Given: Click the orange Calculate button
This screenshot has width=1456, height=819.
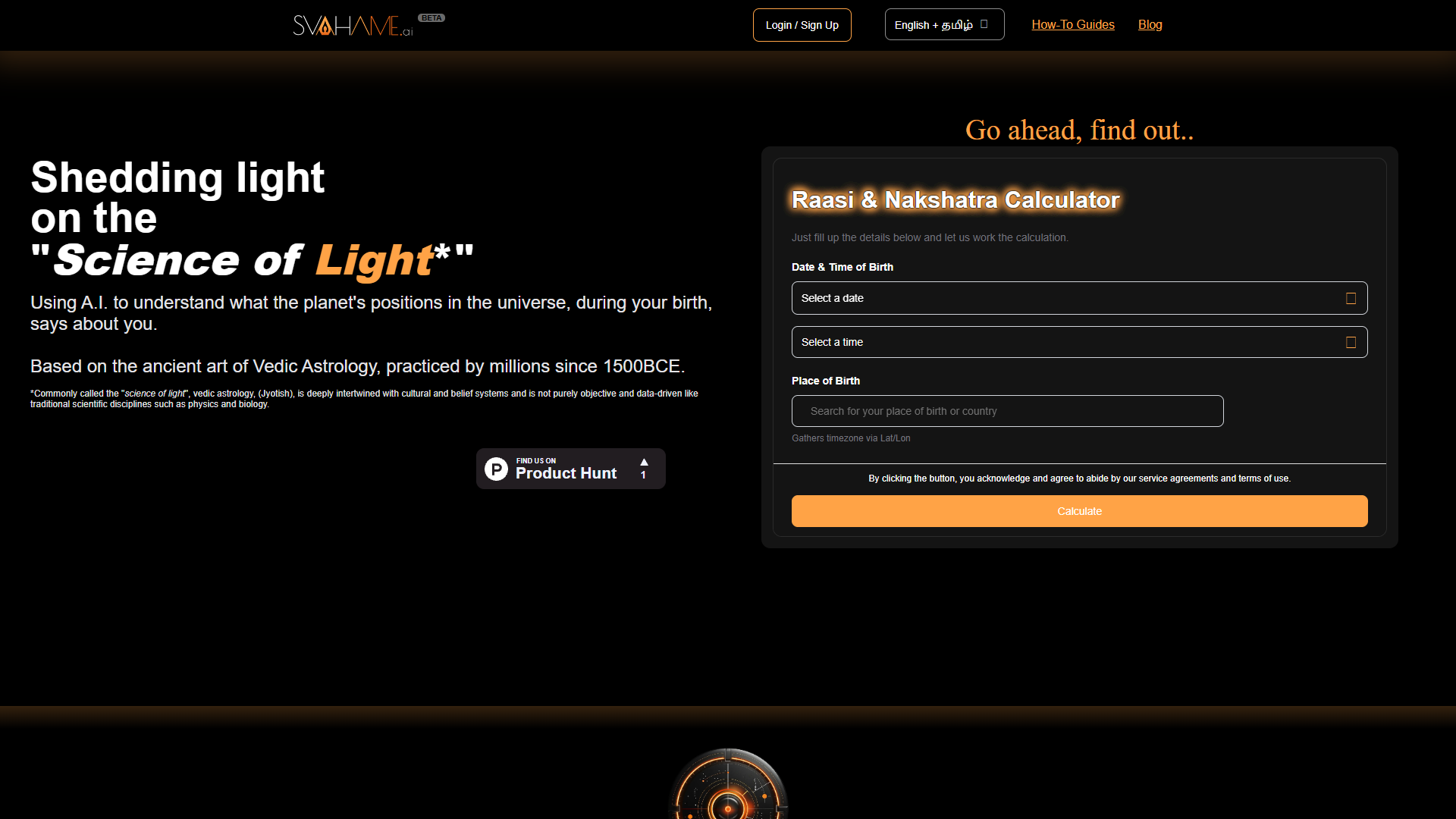Looking at the screenshot, I should pyautogui.click(x=1079, y=511).
